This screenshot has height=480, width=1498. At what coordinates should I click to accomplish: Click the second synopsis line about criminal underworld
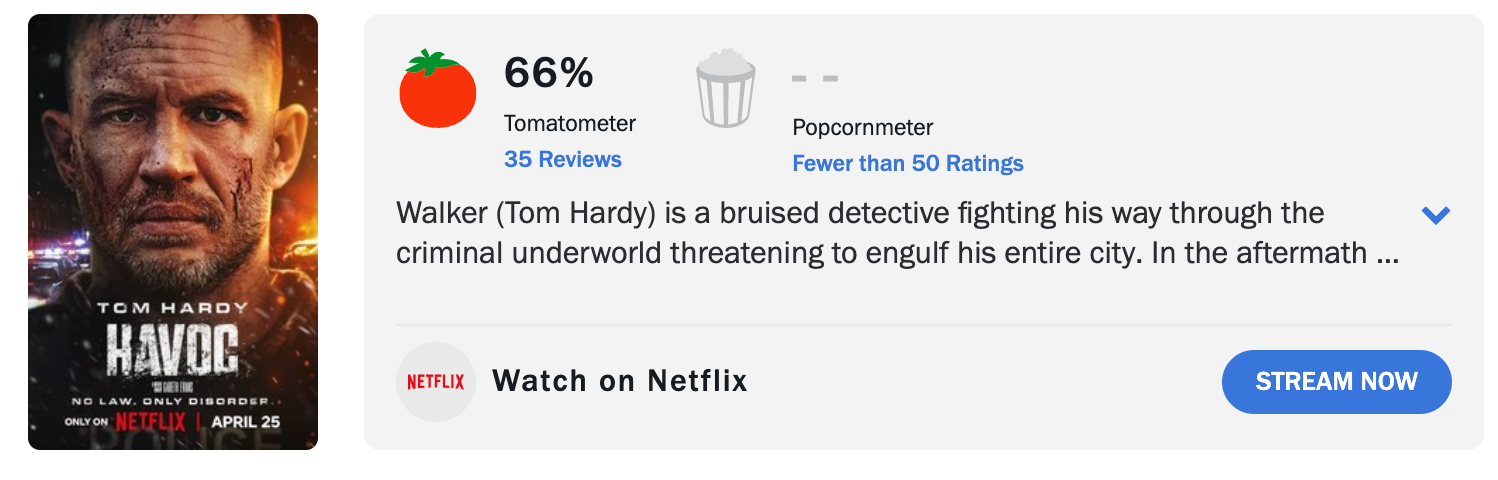(x=897, y=254)
